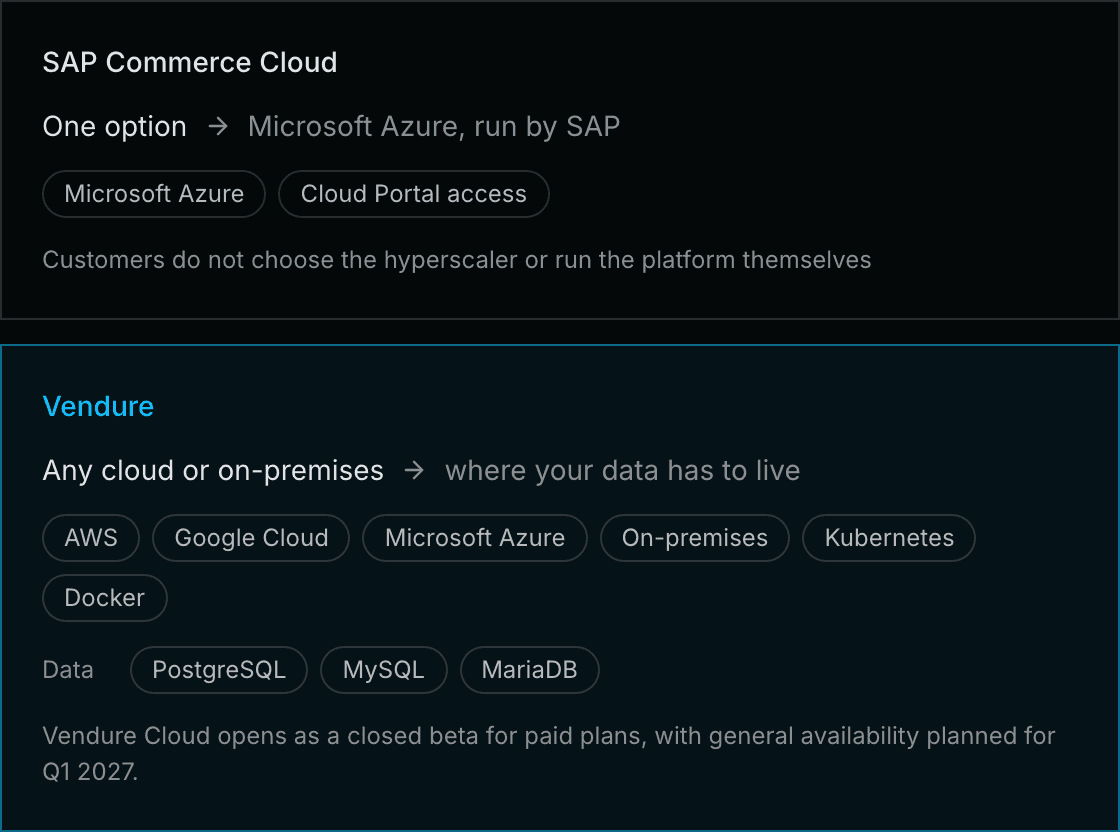Click the arrow icon after 'Any cloud or on-premises'
Screen dimensions: 1120x832
coord(414,471)
